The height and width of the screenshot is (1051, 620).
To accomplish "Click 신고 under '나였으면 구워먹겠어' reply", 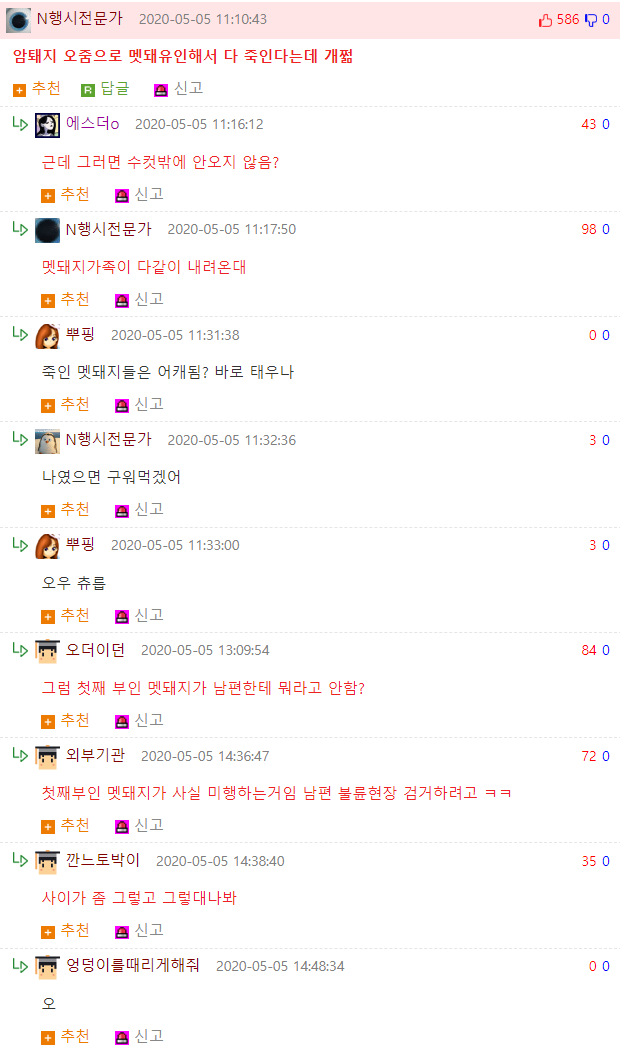I will pyautogui.click(x=149, y=510).
